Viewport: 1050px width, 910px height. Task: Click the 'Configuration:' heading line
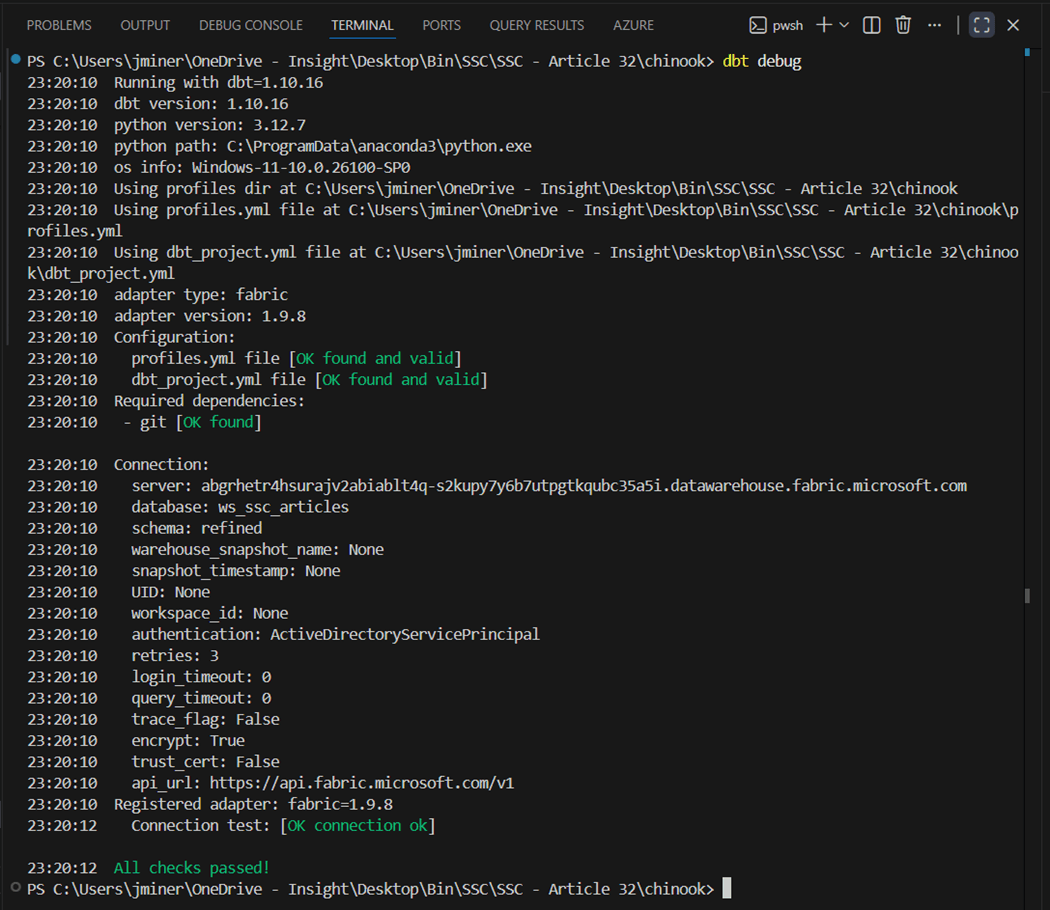click(x=174, y=337)
